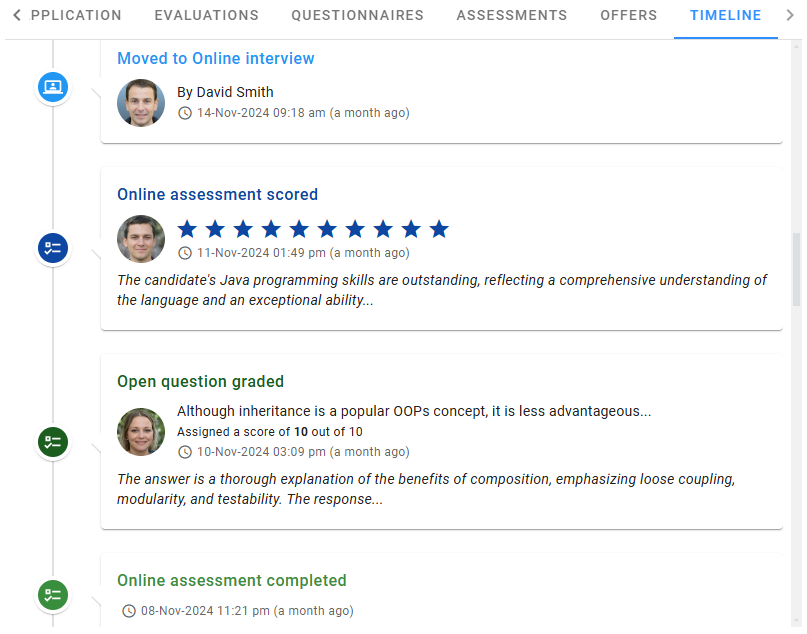Open the Online assessment scored title
This screenshot has width=807, height=634.
pyautogui.click(x=217, y=195)
